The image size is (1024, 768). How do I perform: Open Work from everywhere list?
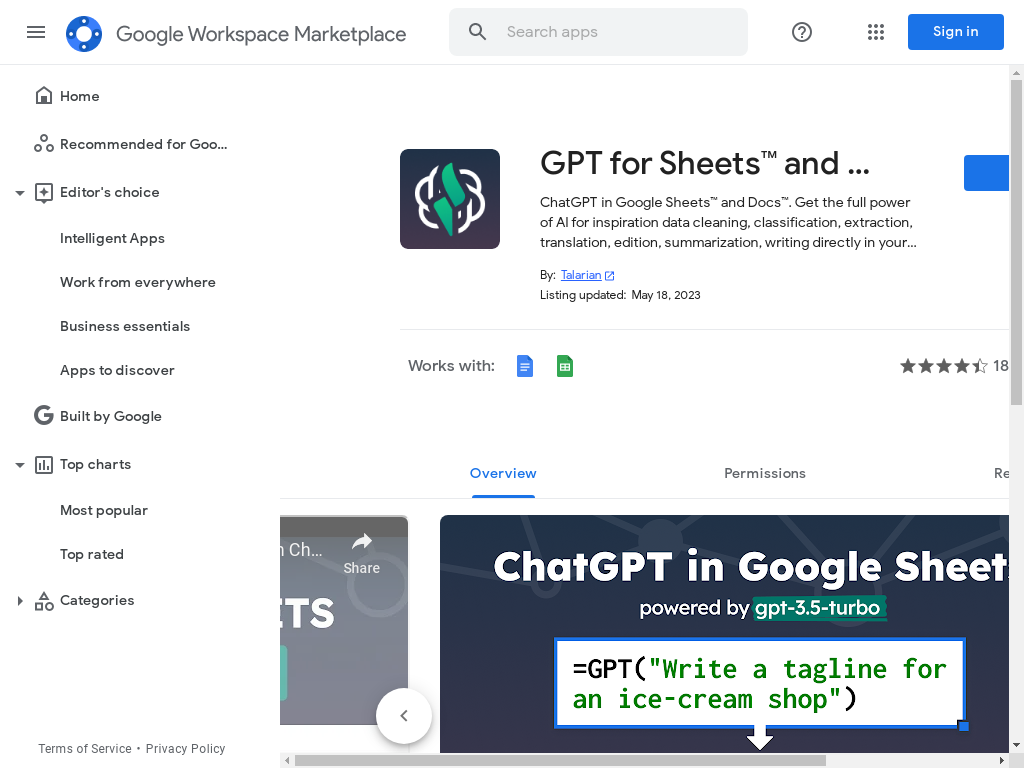coord(138,282)
